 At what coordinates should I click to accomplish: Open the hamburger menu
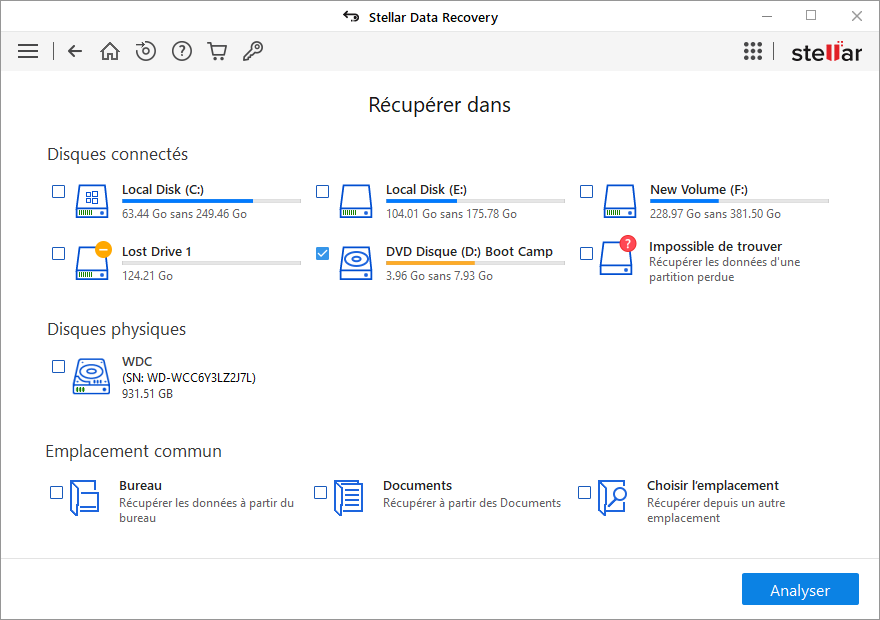click(28, 51)
